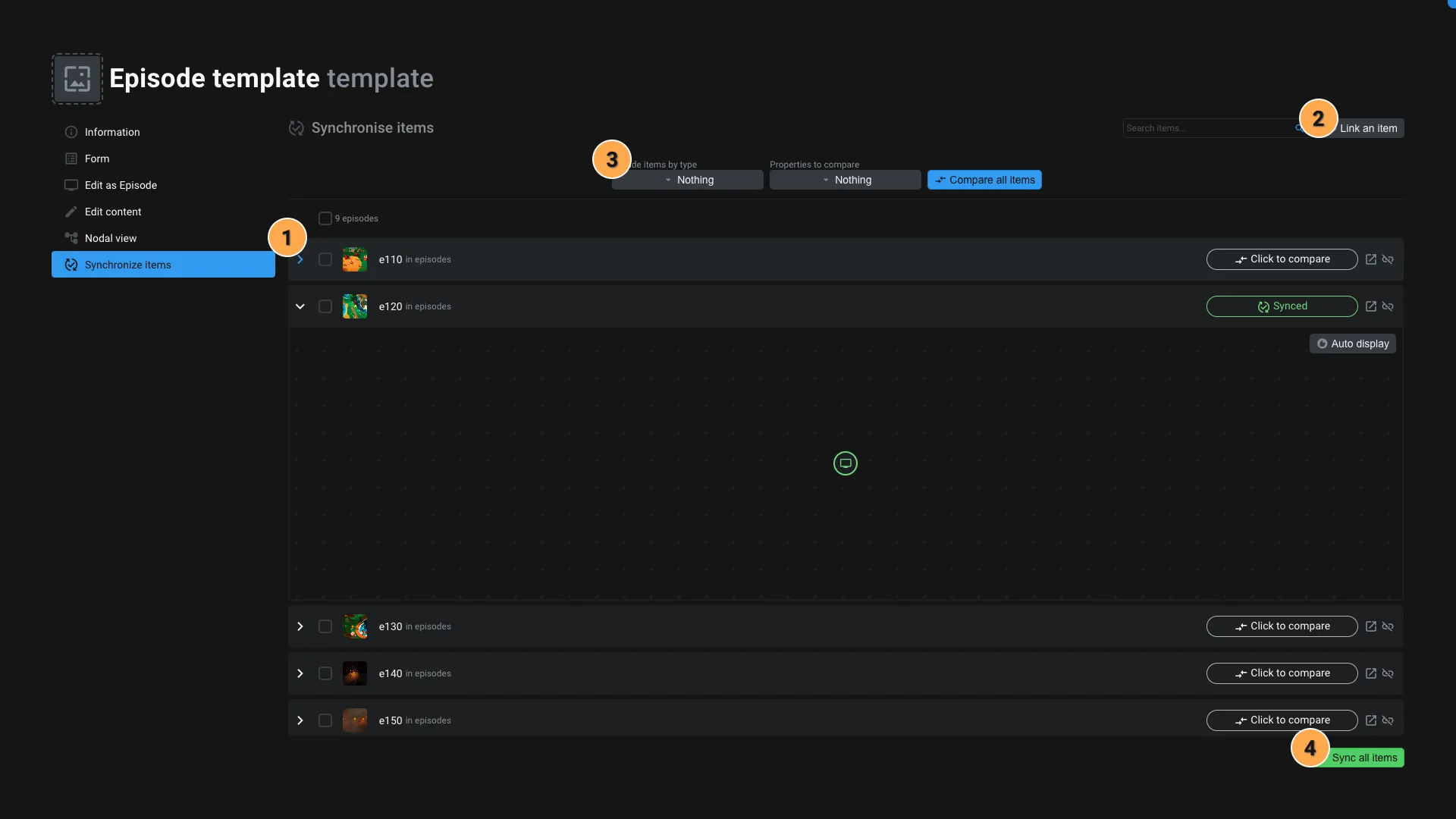Check the e110 row checkbox
This screenshot has height=819, width=1456.
point(325,259)
